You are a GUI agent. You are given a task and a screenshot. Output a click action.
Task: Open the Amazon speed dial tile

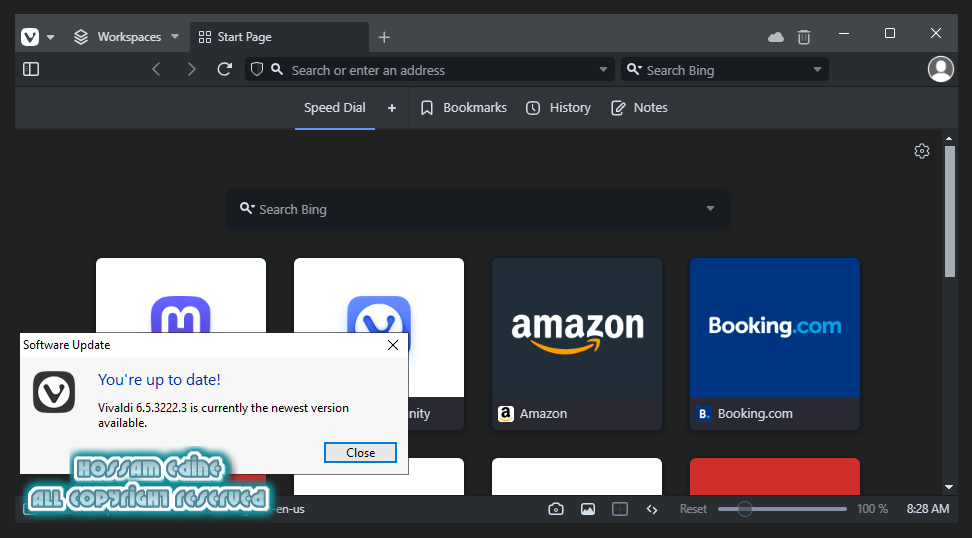point(577,343)
